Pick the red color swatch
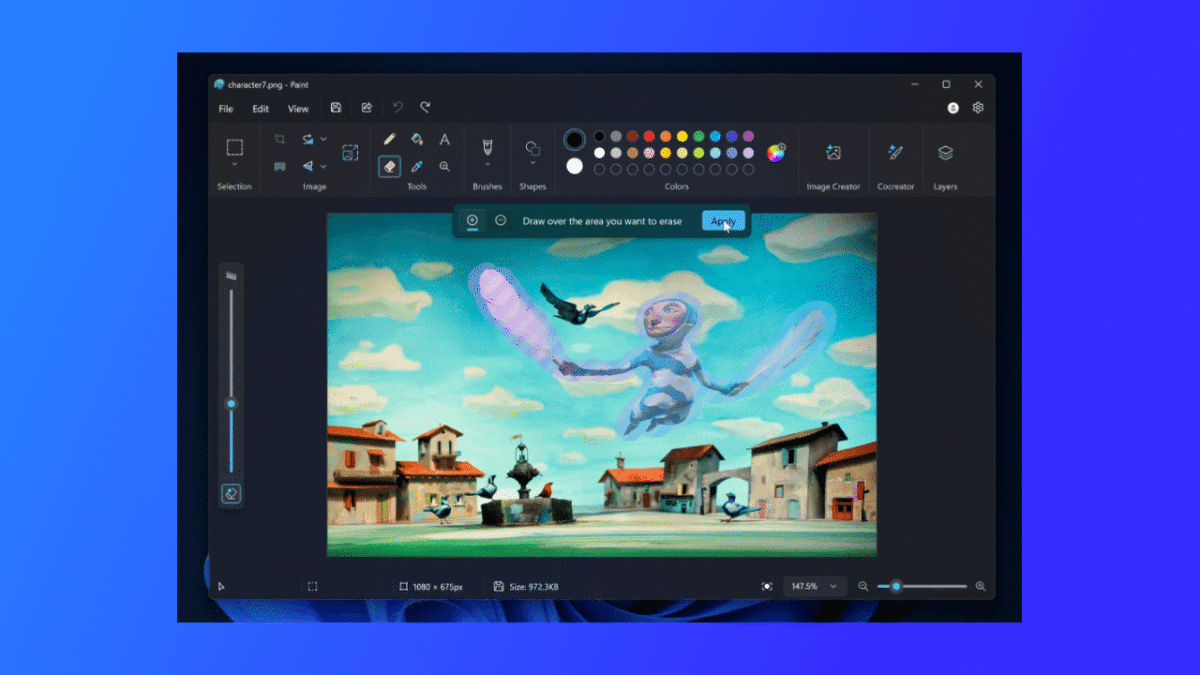This screenshot has height=675, width=1200. click(649, 136)
